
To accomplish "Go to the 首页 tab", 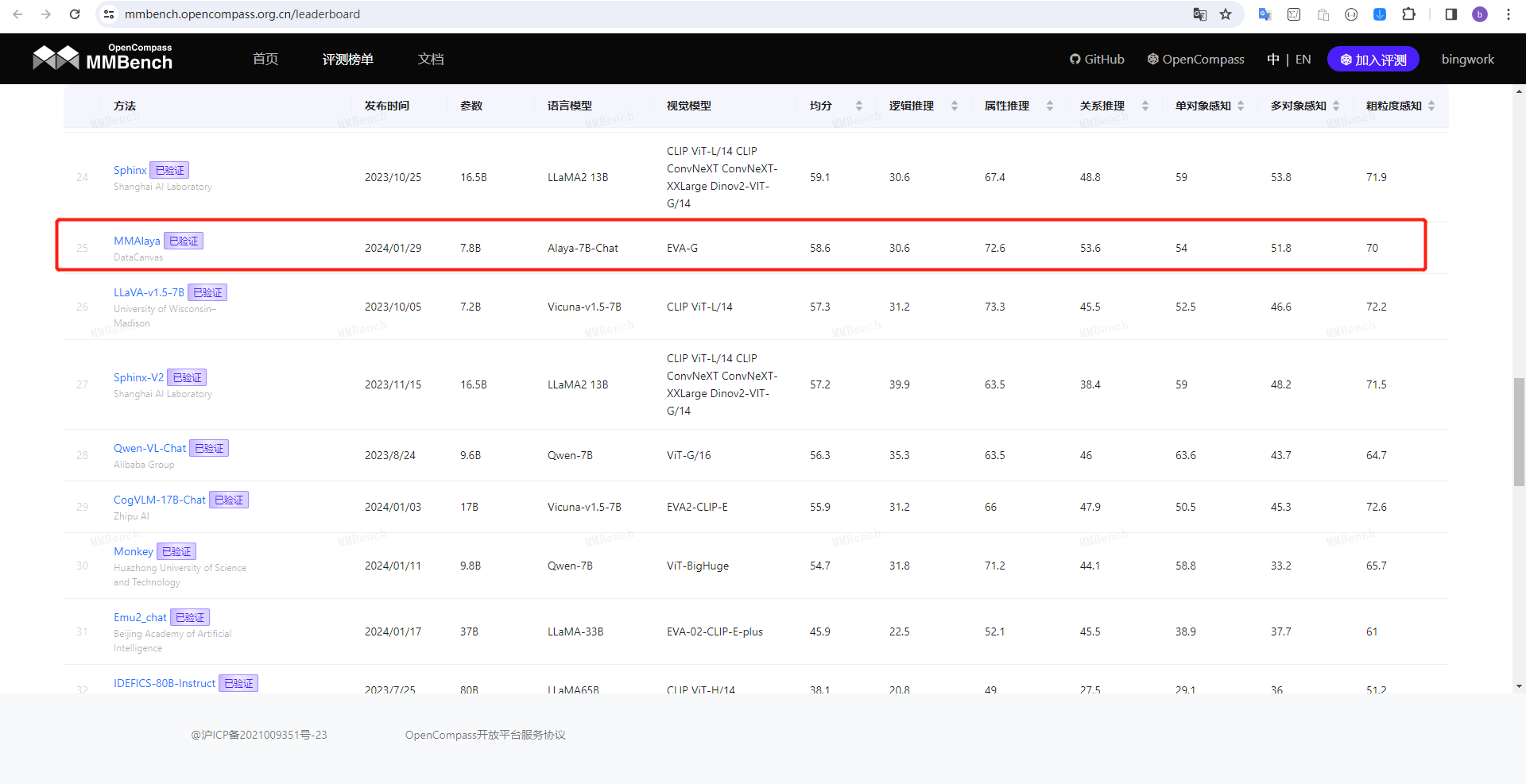I will point(265,60).
